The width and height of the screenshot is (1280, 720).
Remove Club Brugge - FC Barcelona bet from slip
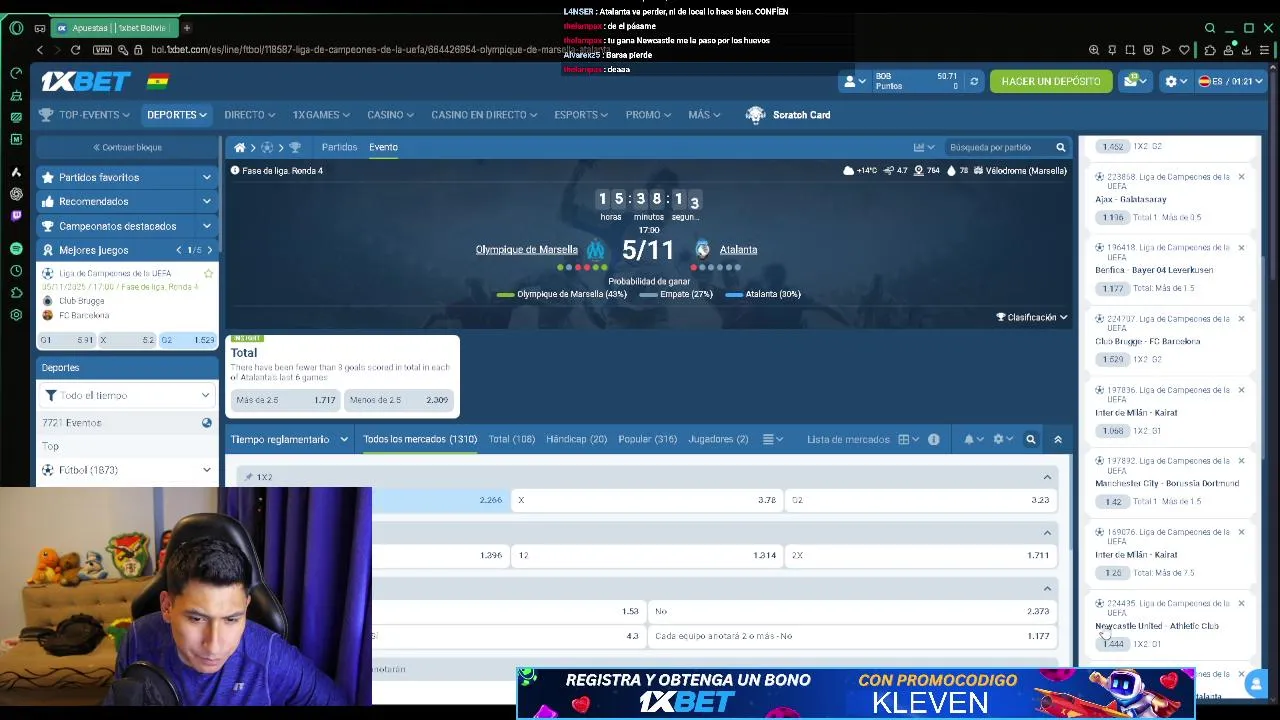(1241, 319)
